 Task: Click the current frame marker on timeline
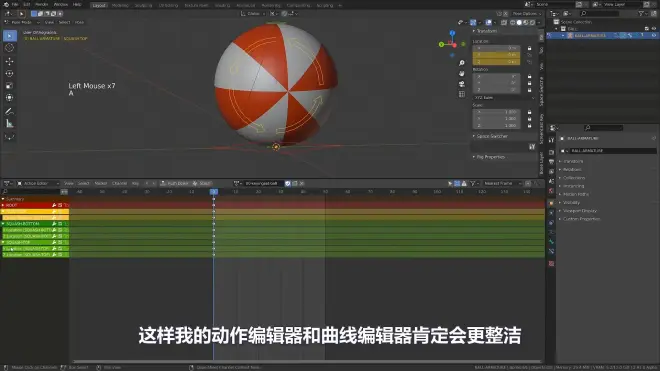point(214,192)
